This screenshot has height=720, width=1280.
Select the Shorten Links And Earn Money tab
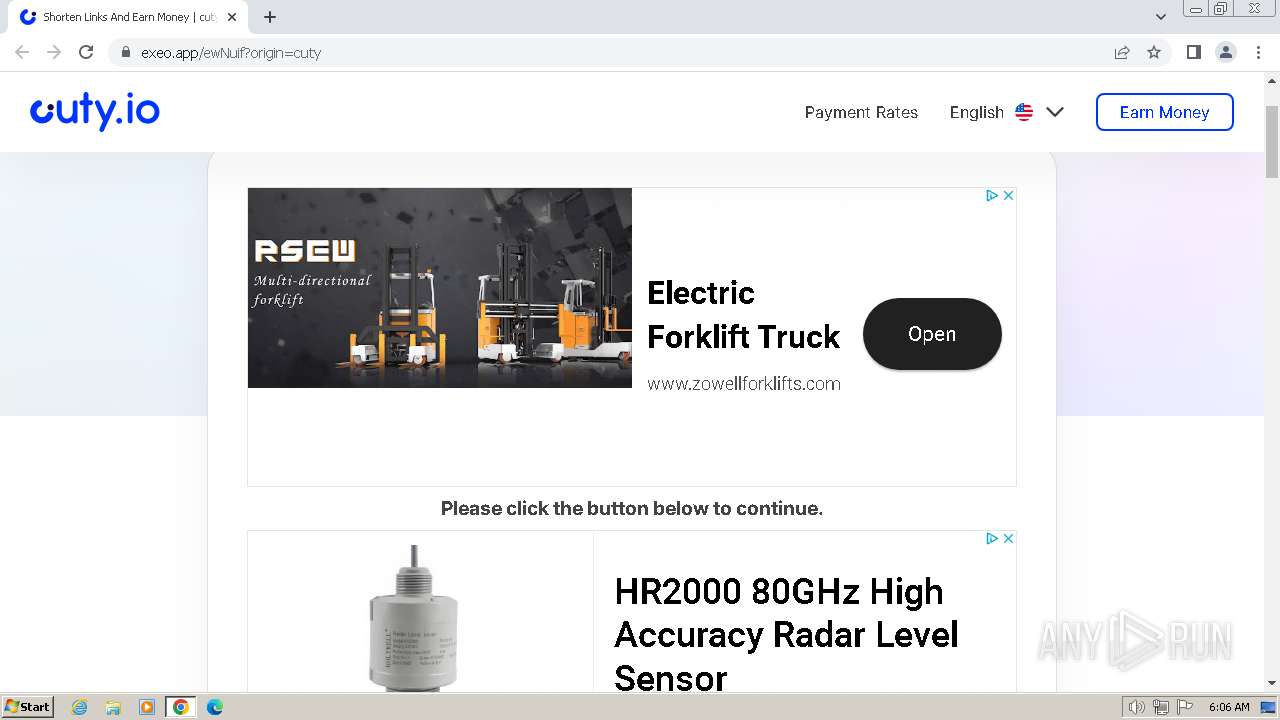click(130, 17)
